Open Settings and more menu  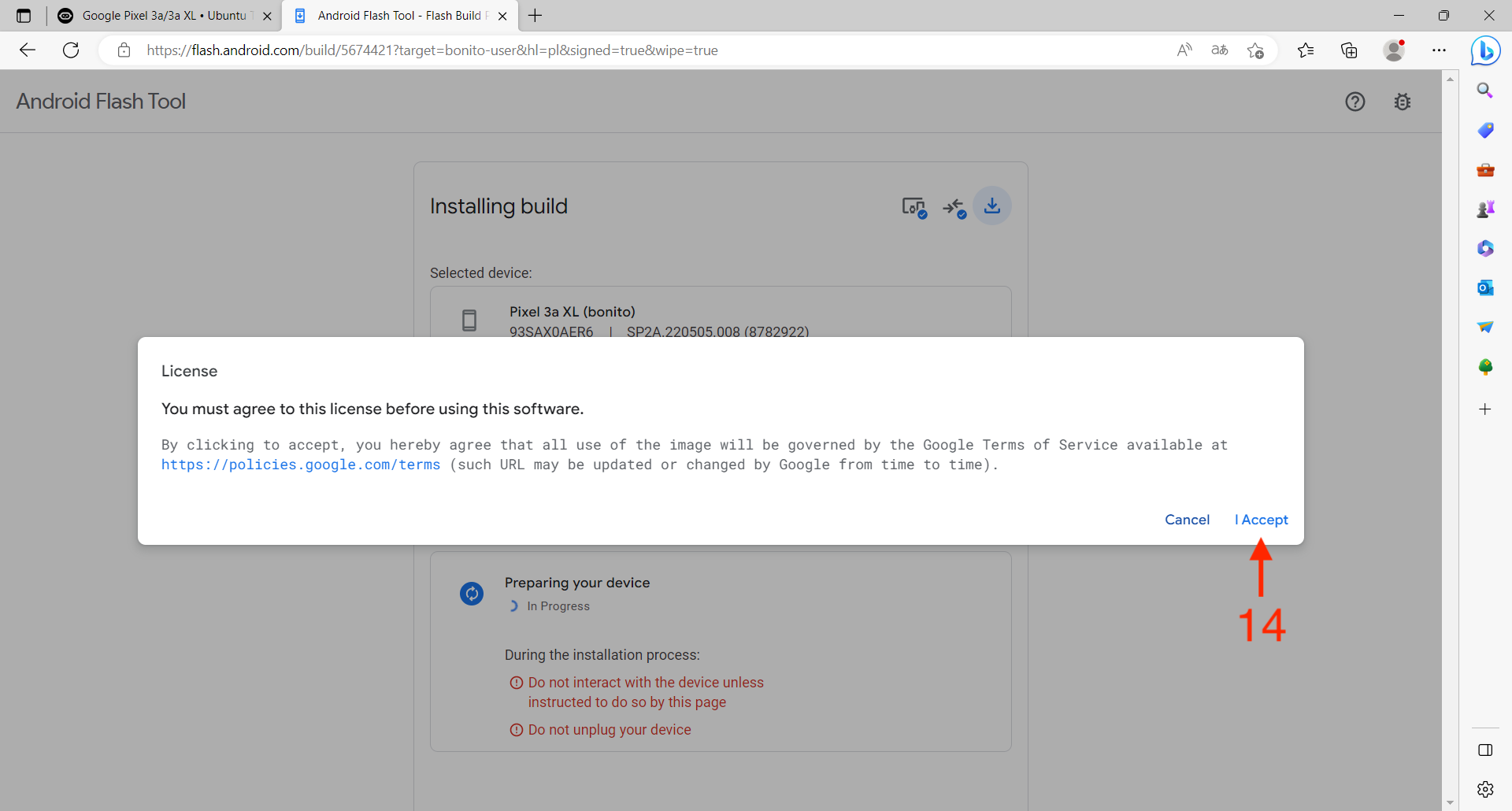point(1439,50)
